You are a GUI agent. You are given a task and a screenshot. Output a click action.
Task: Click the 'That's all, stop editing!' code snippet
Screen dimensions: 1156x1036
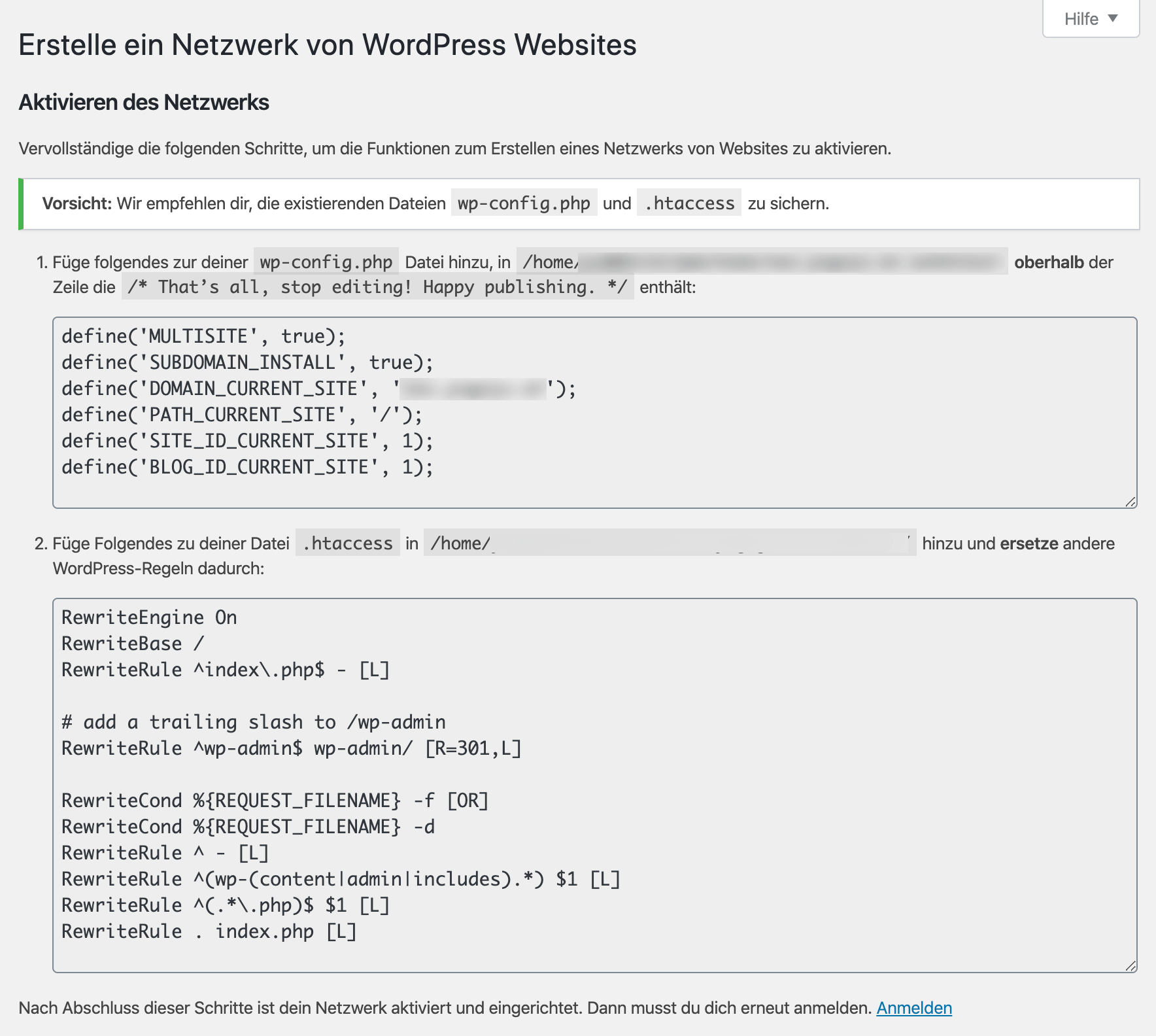point(378,287)
